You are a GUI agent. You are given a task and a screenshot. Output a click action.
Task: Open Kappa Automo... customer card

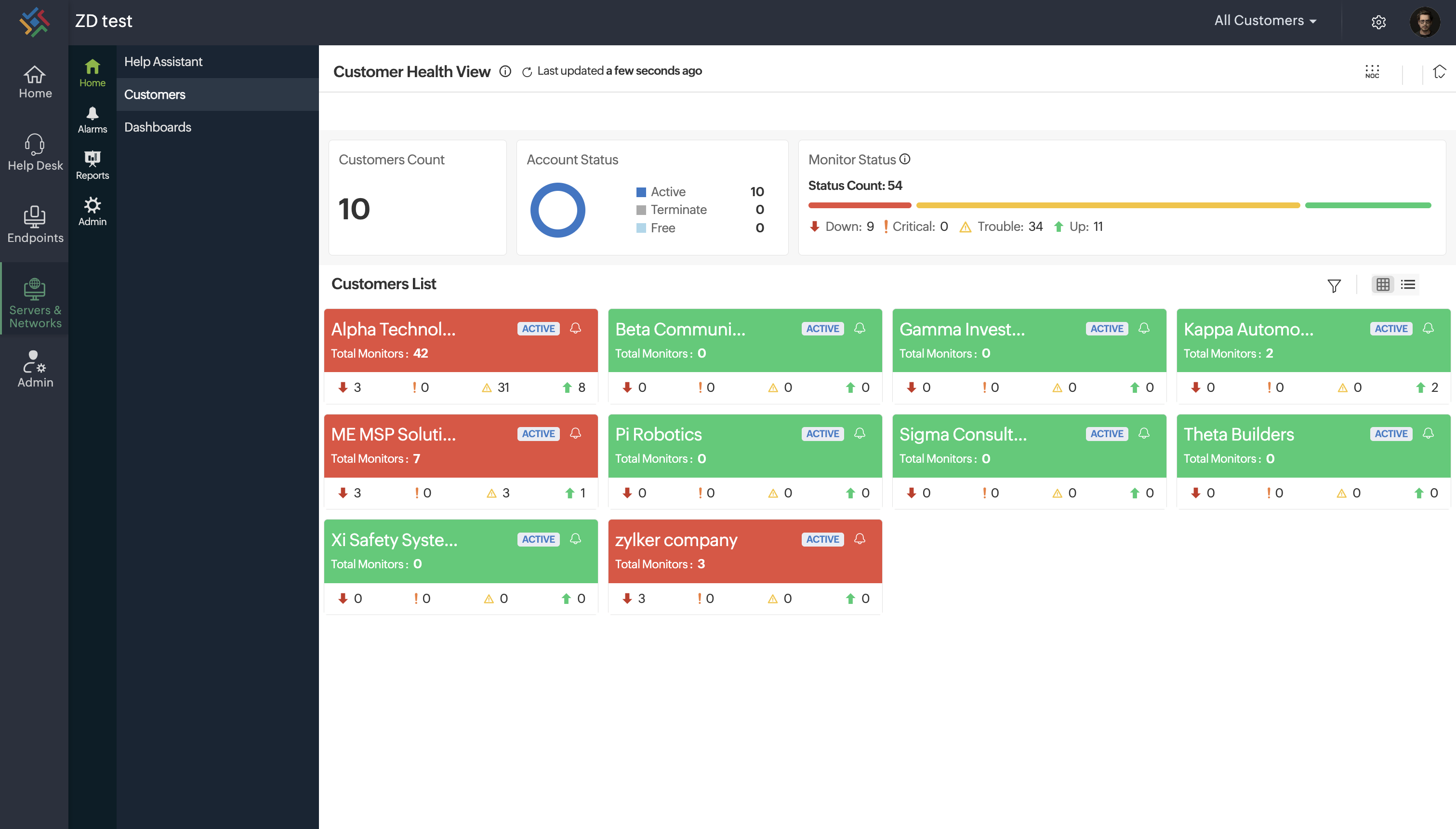coord(1248,329)
